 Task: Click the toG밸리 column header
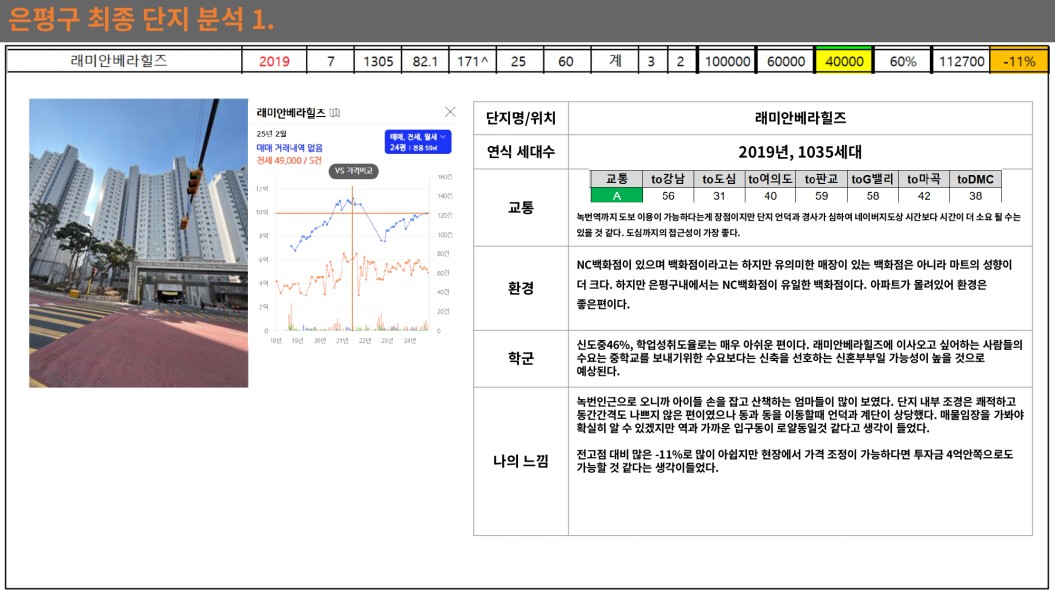point(873,179)
